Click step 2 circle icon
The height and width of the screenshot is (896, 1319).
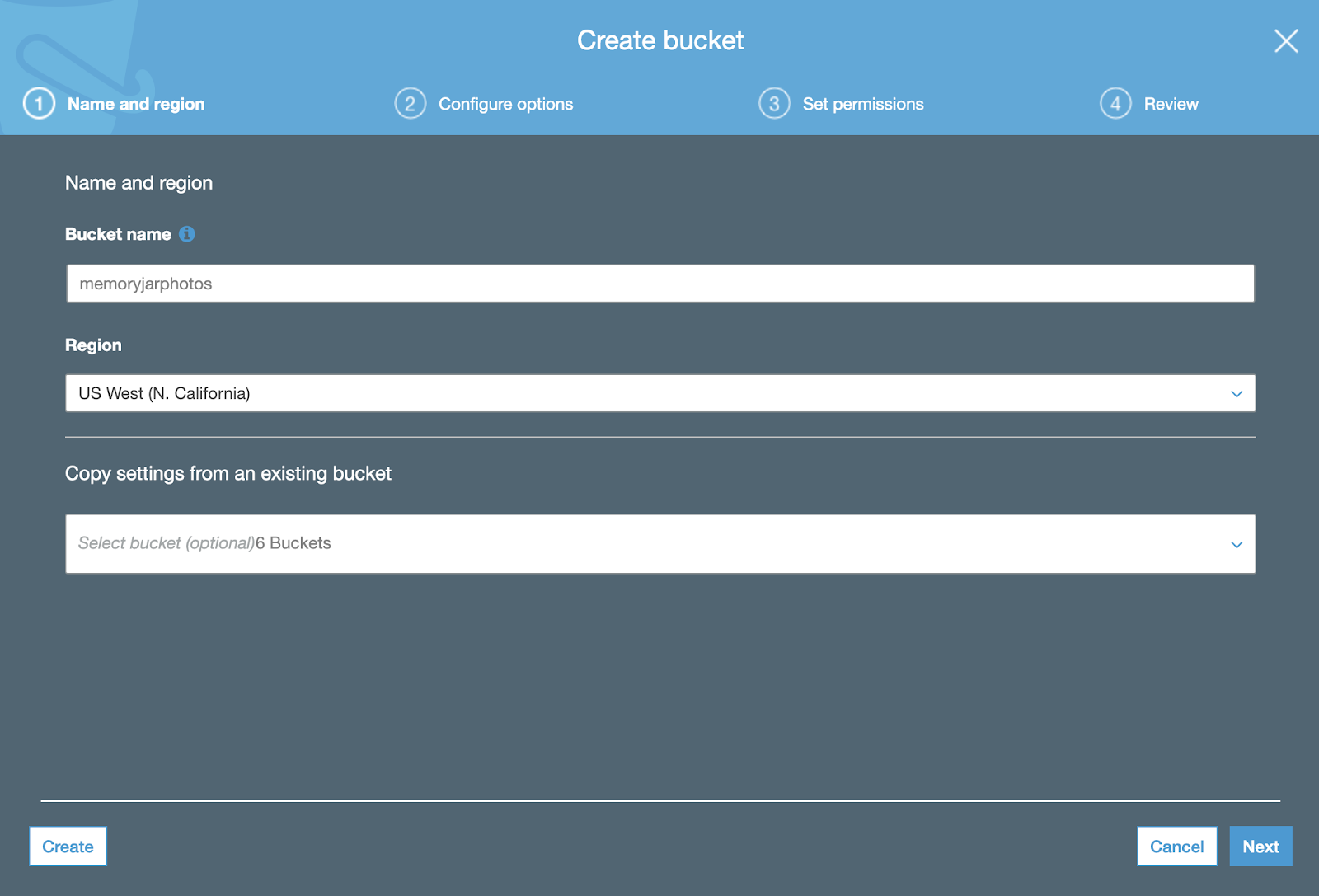(411, 104)
